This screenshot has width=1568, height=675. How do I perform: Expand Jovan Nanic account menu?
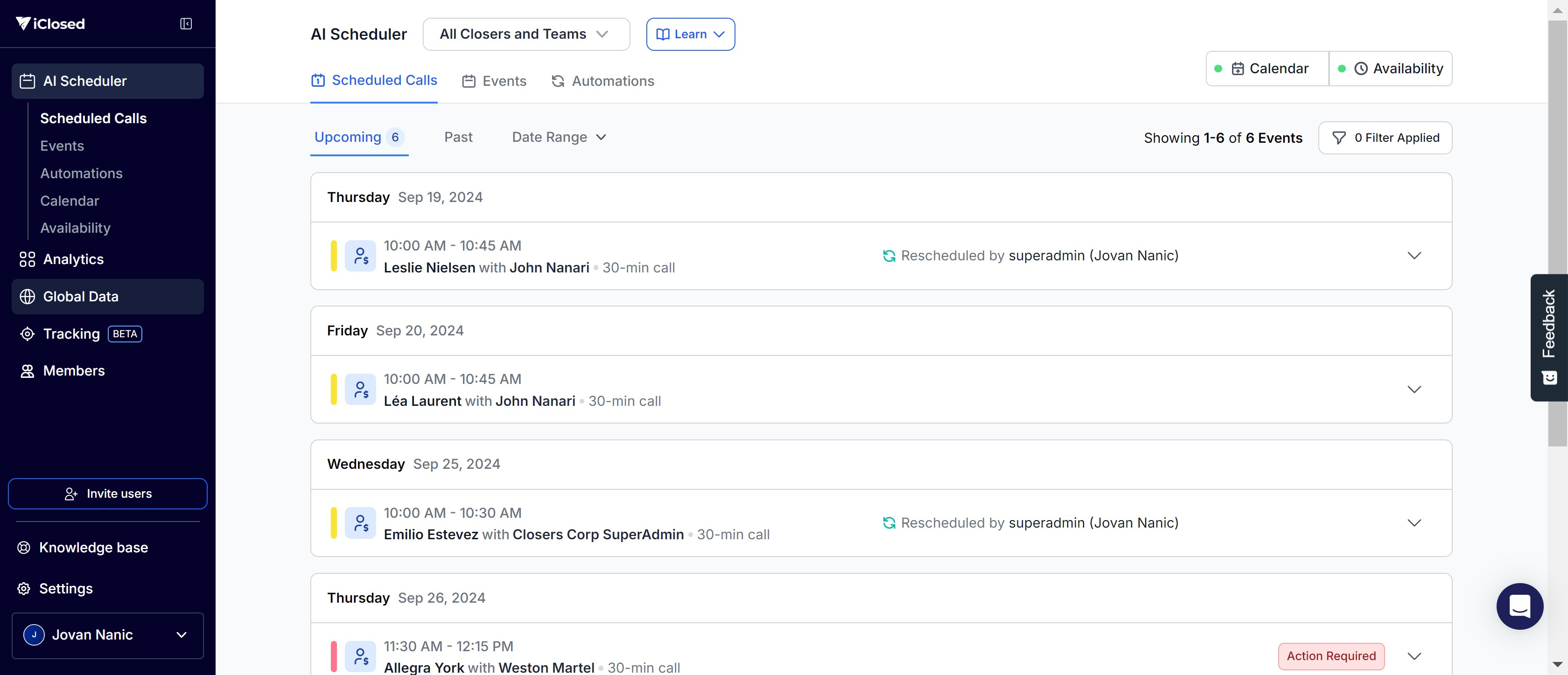107,635
